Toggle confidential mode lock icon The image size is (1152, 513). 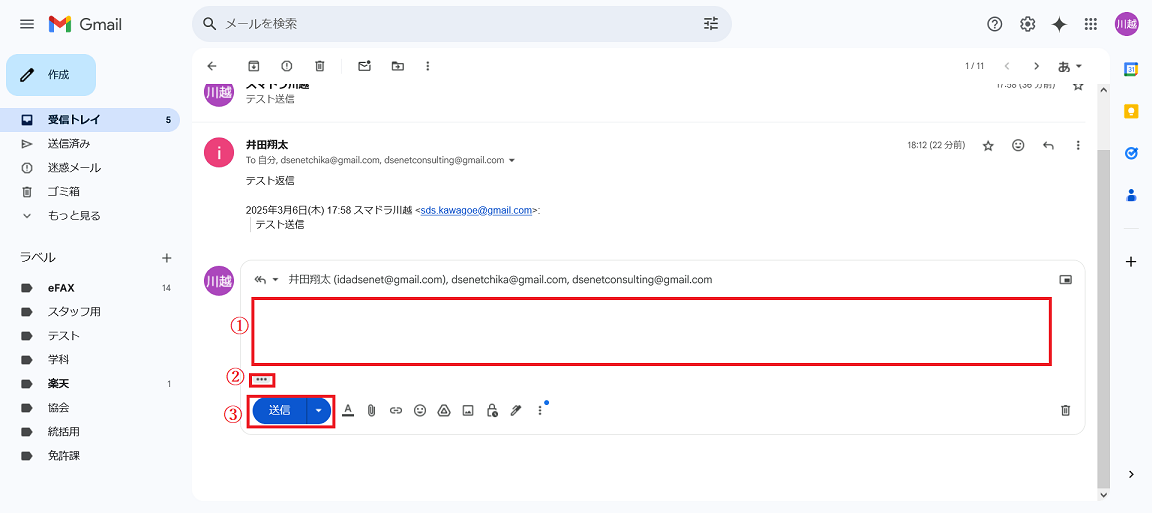(x=492, y=410)
